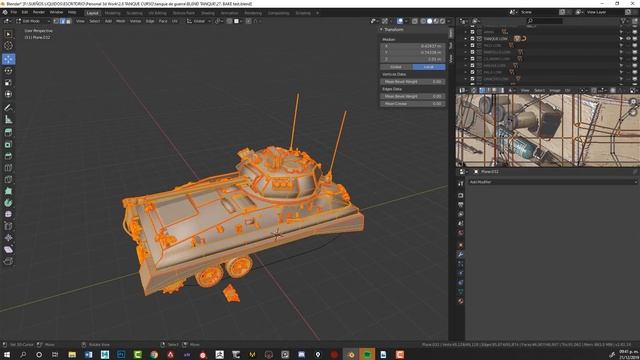This screenshot has height=360, width=640.
Task: Expand the TANQUE LOW collection row
Action: (466, 39)
